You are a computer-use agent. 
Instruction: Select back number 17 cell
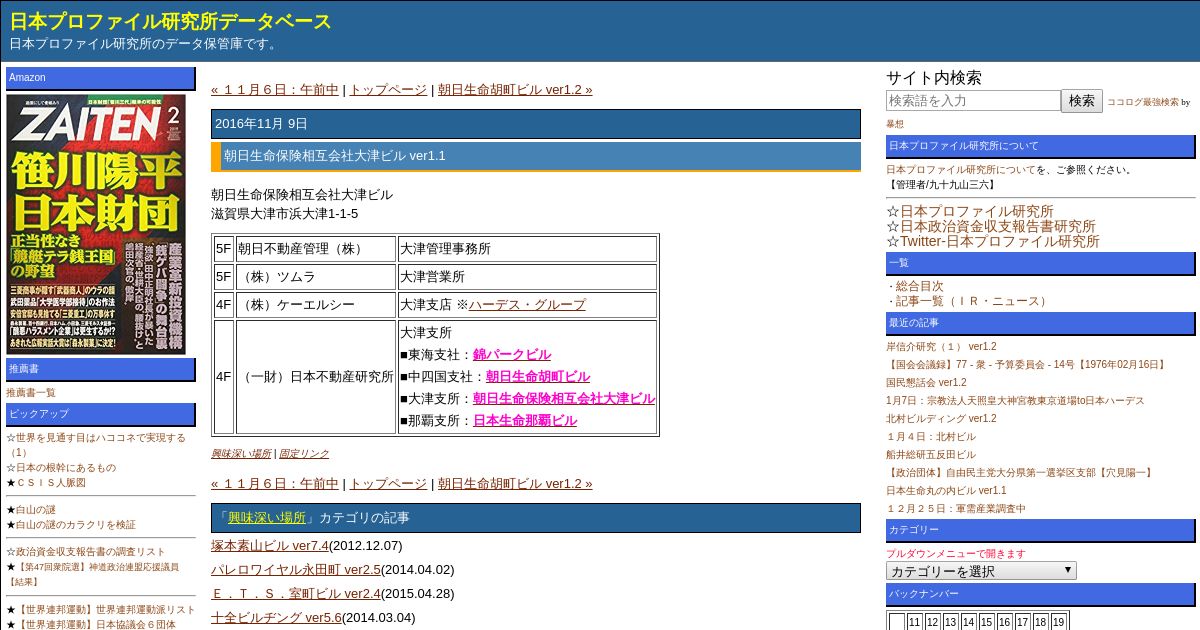tap(1023, 622)
